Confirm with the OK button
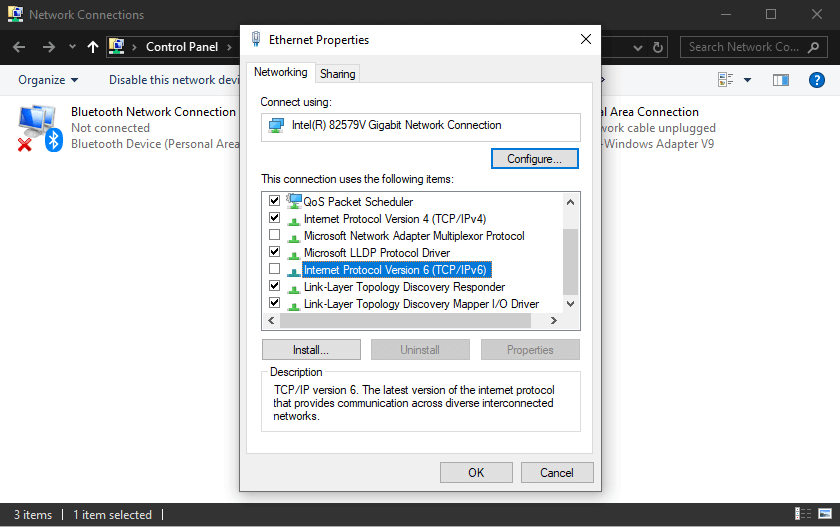This screenshot has width=840, height=527. pos(476,472)
